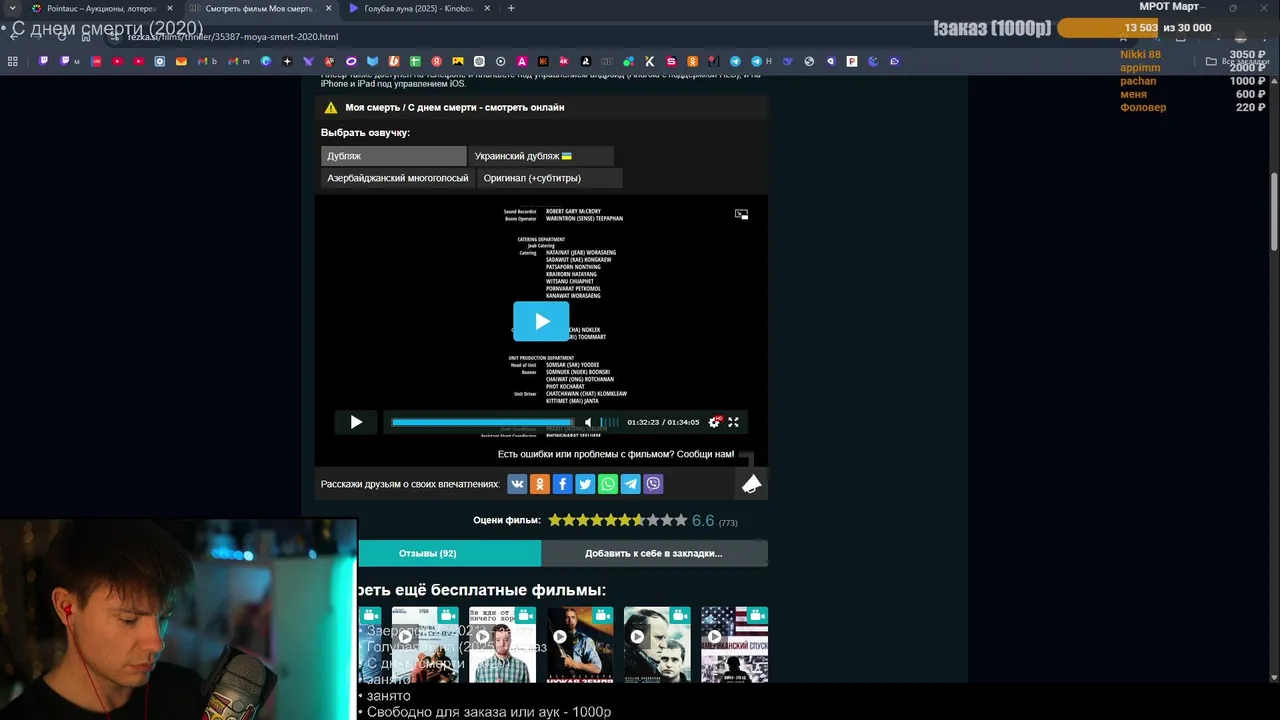Open the Twitch bookmark labeled м
Viewport: 1280px width, 720px height.
click(x=69, y=61)
